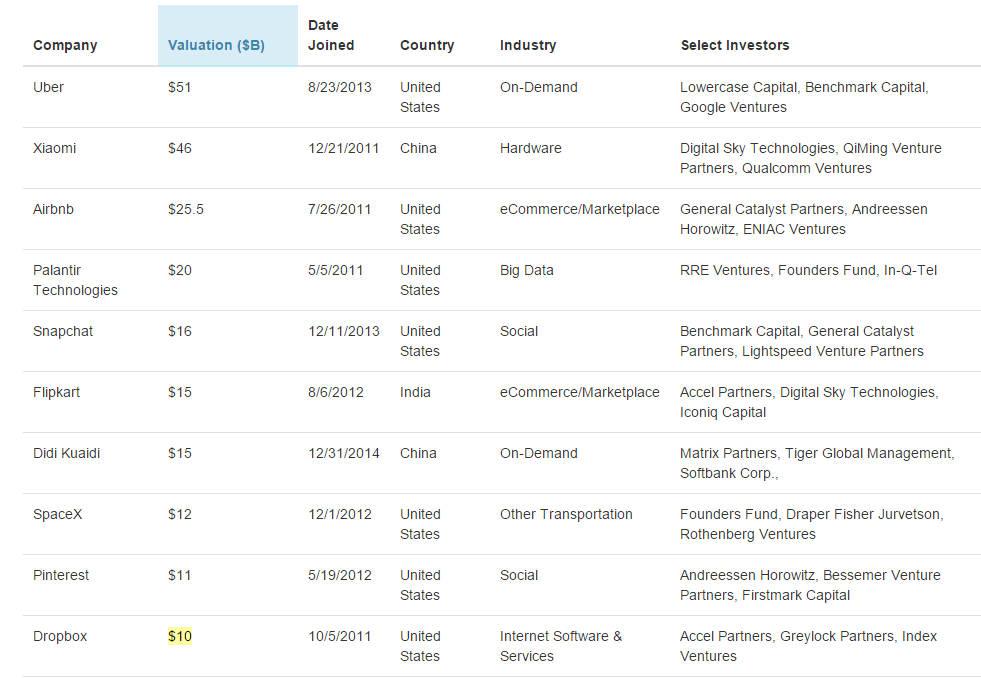Viewport: 981px width, 678px height.
Task: Click the Pinterest company name
Action: point(61,575)
